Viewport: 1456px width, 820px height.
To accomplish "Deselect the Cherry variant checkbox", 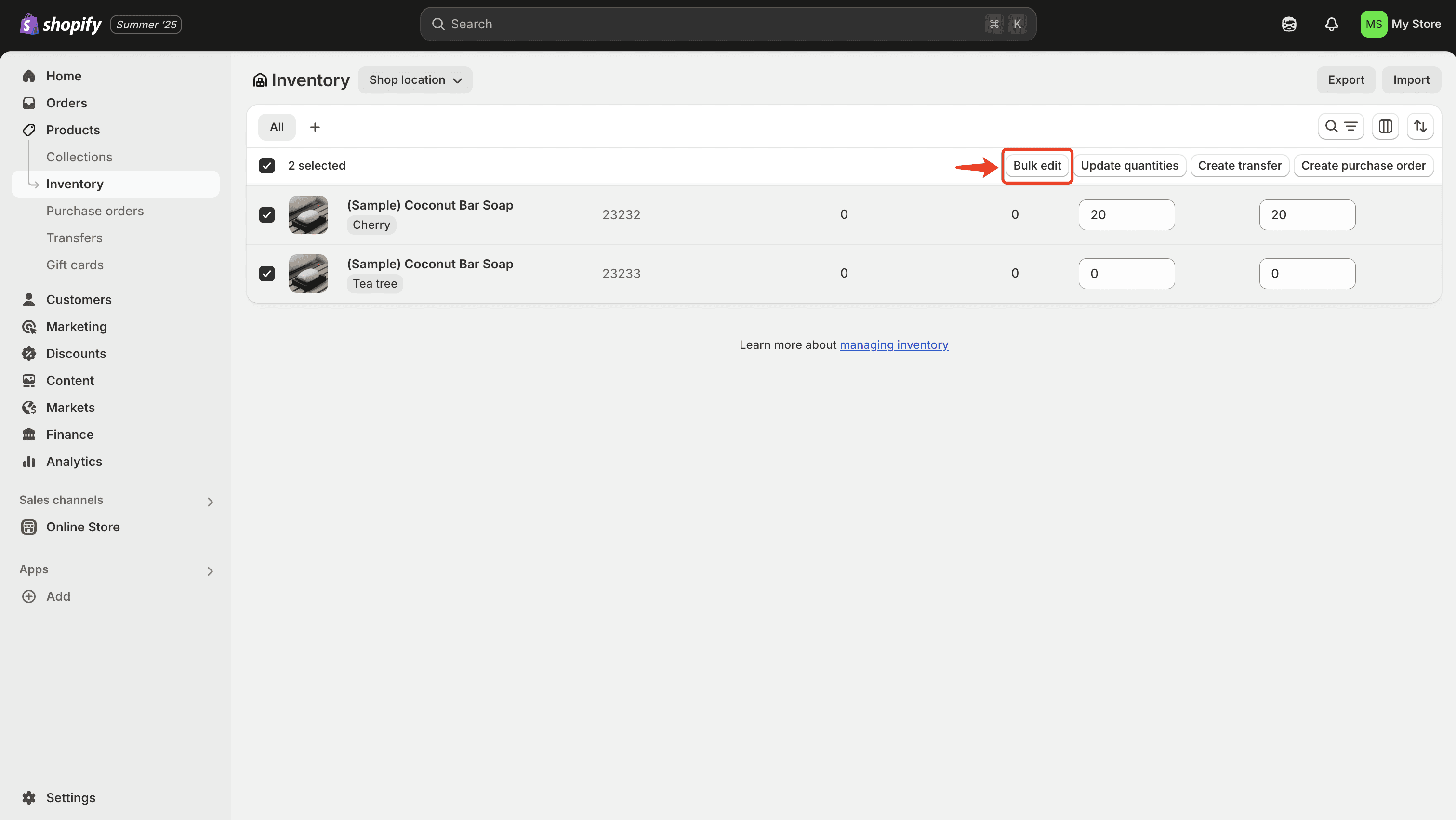I will pos(266,214).
